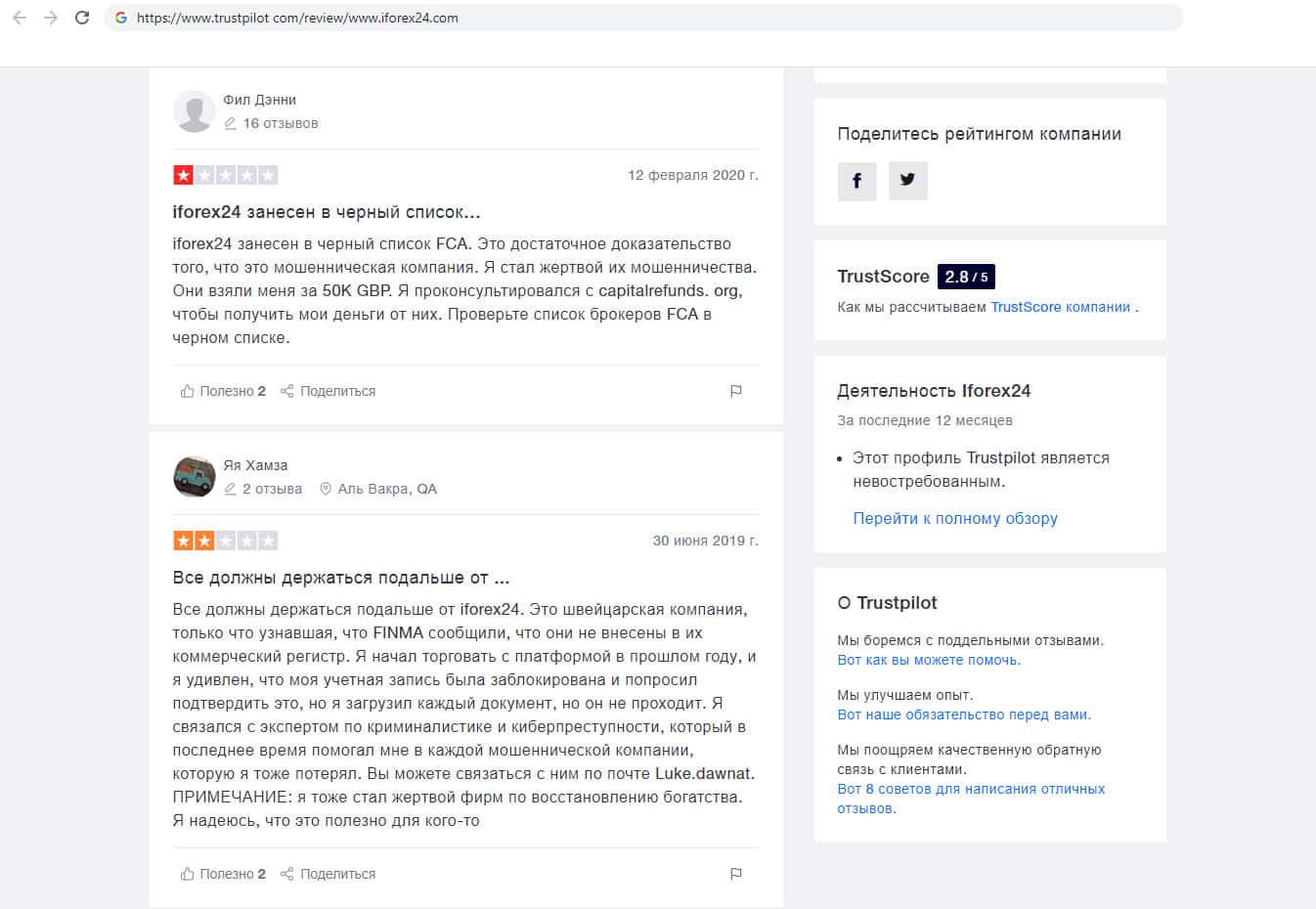This screenshot has height=909, width=1316.
Task: Flag Фил Дэнни's review
Action: point(736,391)
